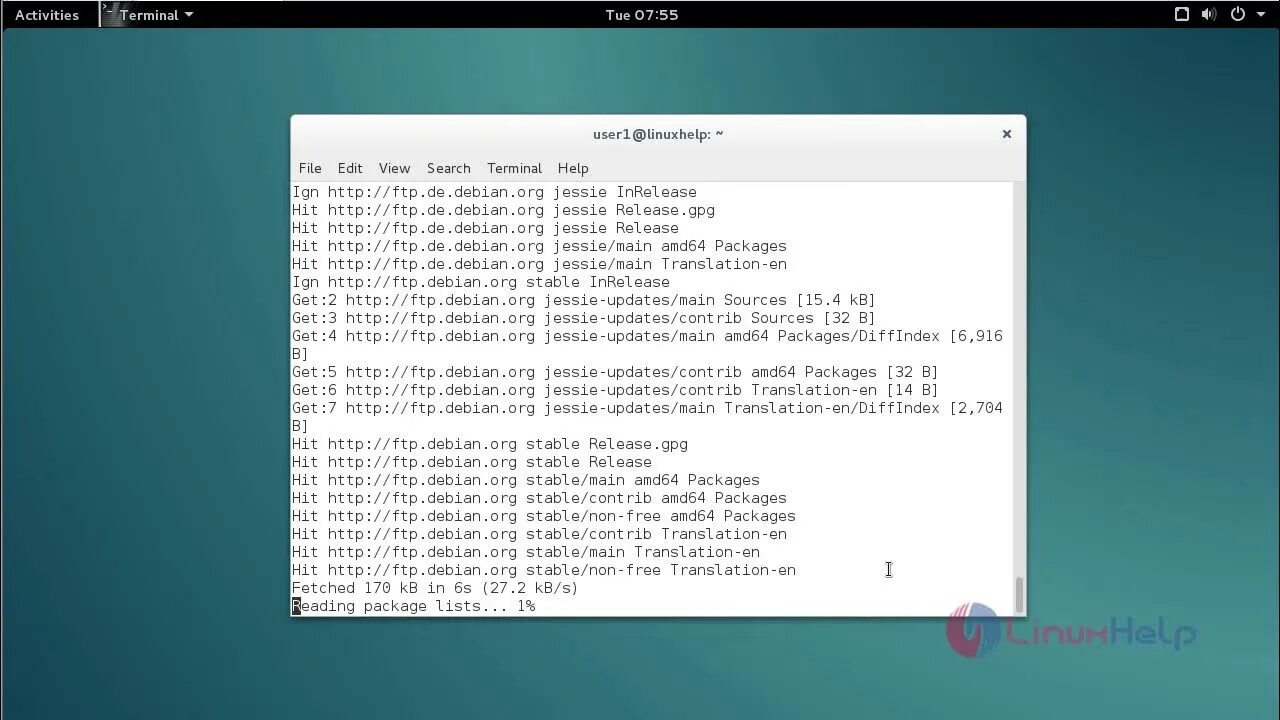The image size is (1280, 720).
Task: Click the terminal icon in top bar
Action: click(x=111, y=14)
